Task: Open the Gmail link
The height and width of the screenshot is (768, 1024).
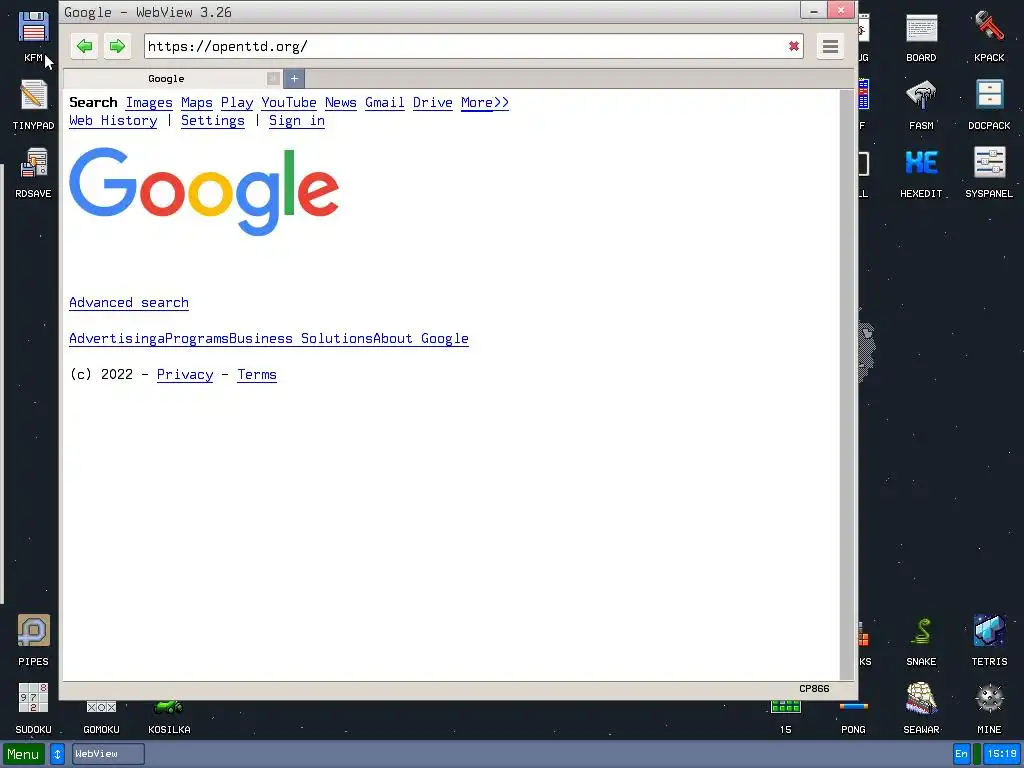Action: (385, 103)
